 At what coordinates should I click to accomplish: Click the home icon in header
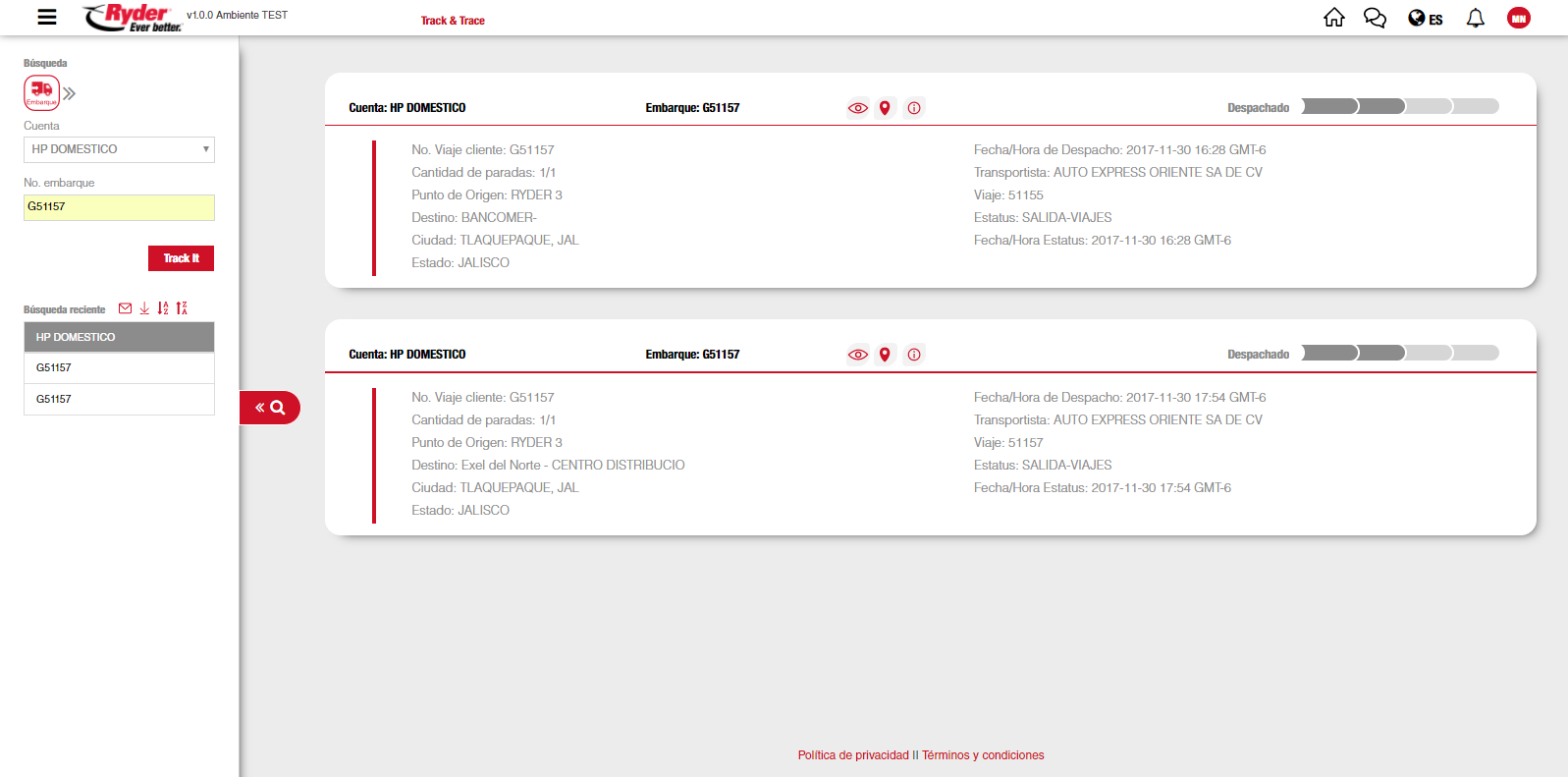click(x=1333, y=18)
